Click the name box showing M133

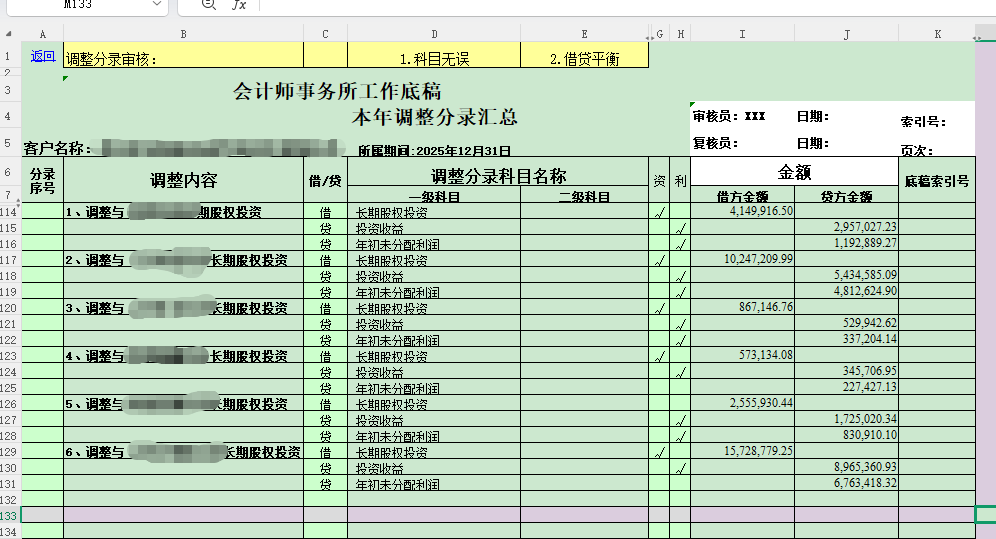click(80, 5)
